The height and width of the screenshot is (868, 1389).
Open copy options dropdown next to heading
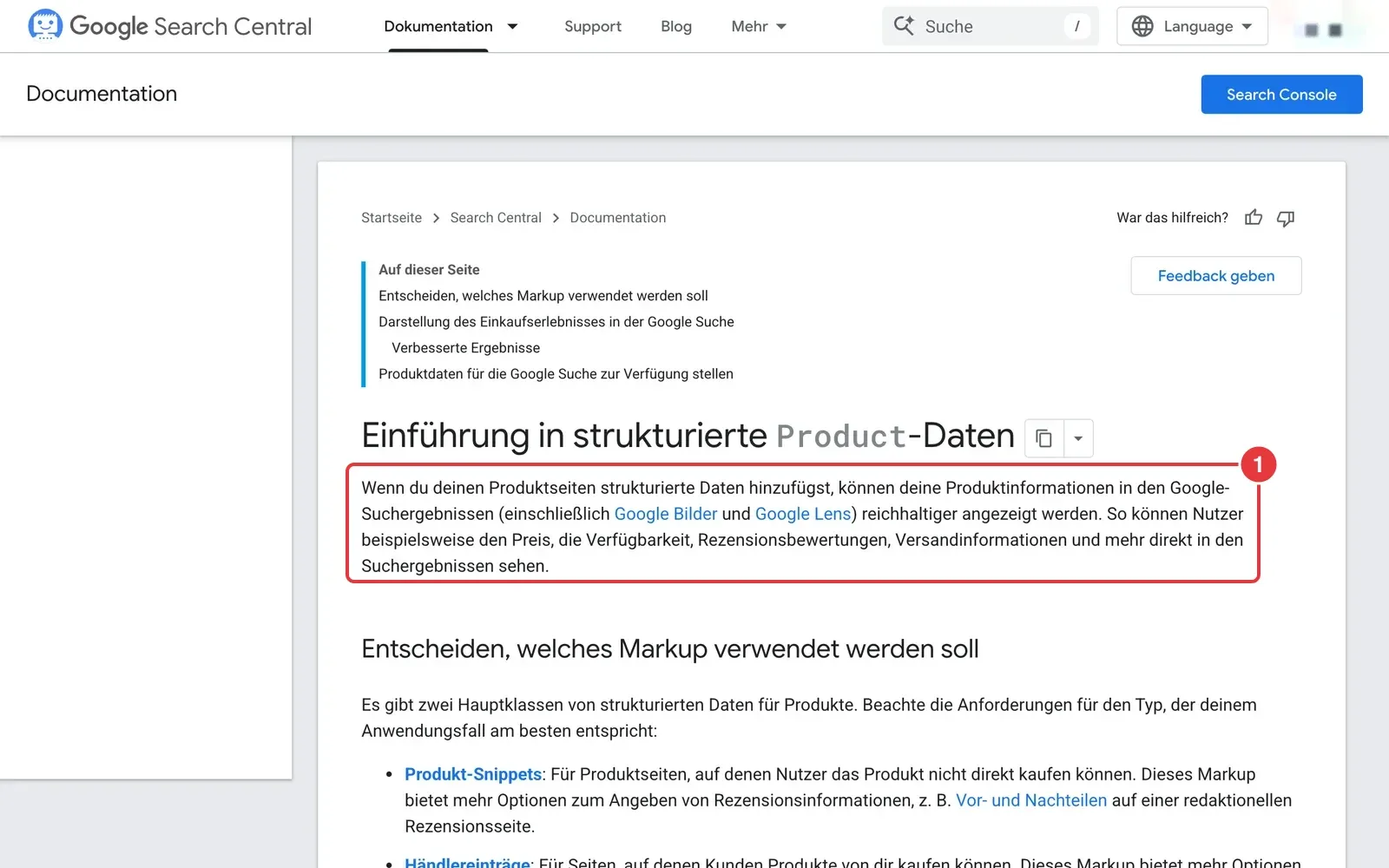point(1078,438)
